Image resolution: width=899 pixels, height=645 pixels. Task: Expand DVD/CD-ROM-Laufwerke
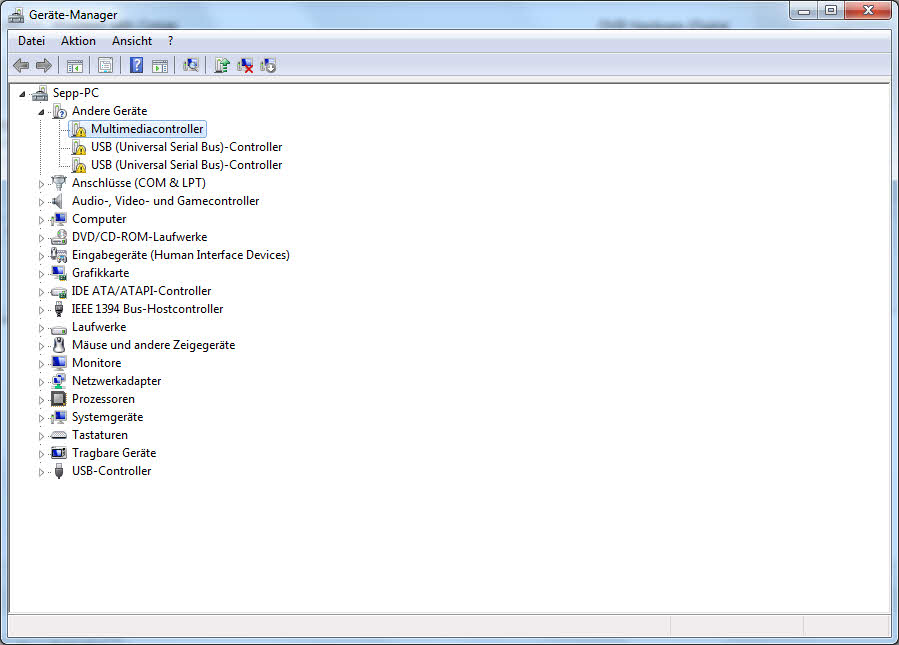click(41, 238)
